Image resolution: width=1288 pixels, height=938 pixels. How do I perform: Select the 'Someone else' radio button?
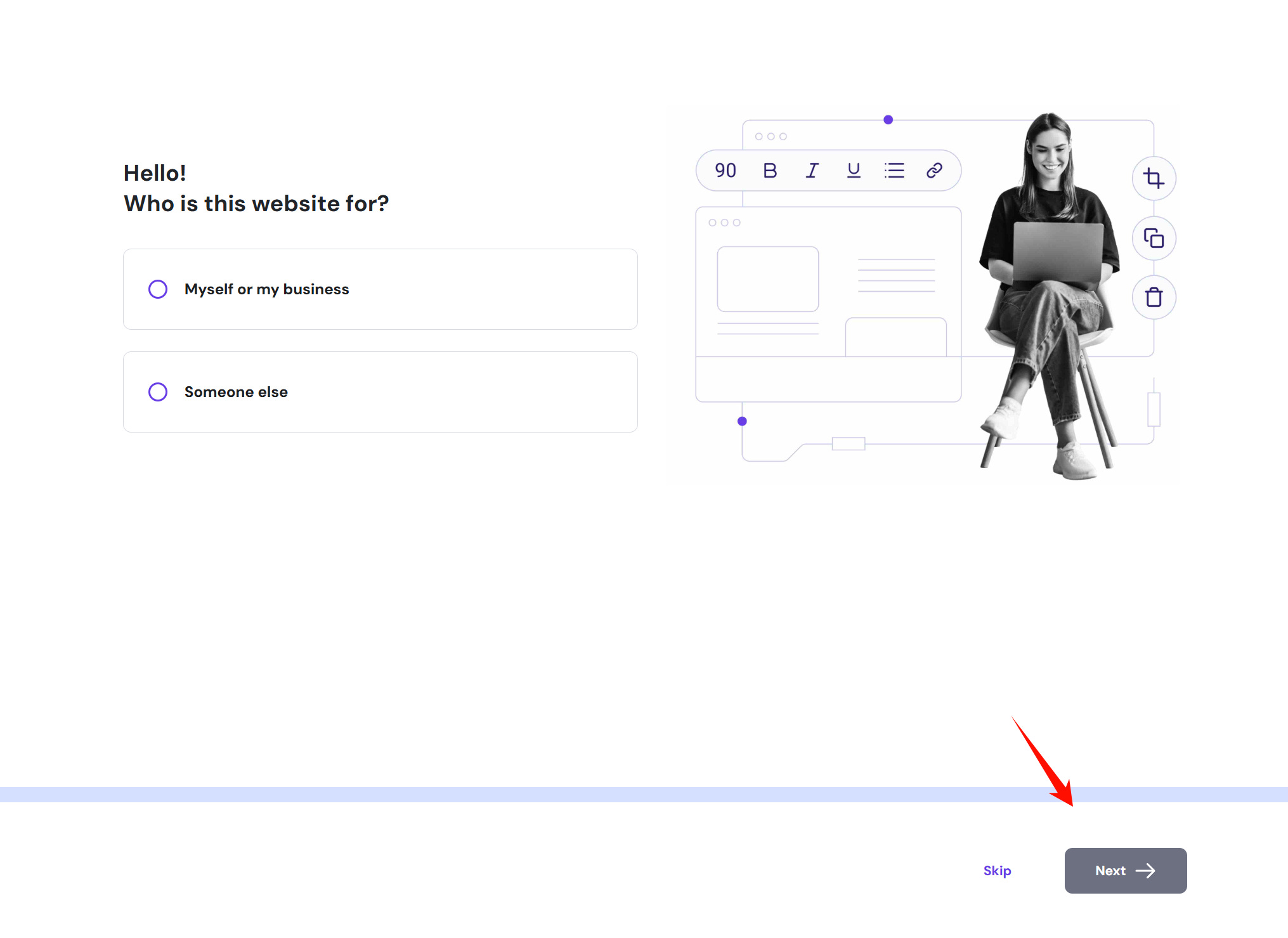(158, 392)
